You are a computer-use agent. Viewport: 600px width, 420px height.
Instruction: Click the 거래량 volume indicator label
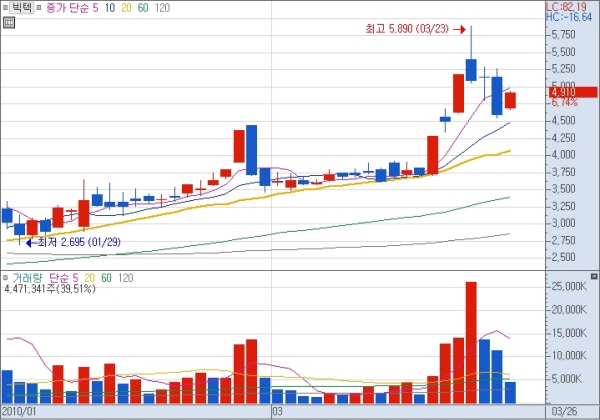[x=27, y=276]
